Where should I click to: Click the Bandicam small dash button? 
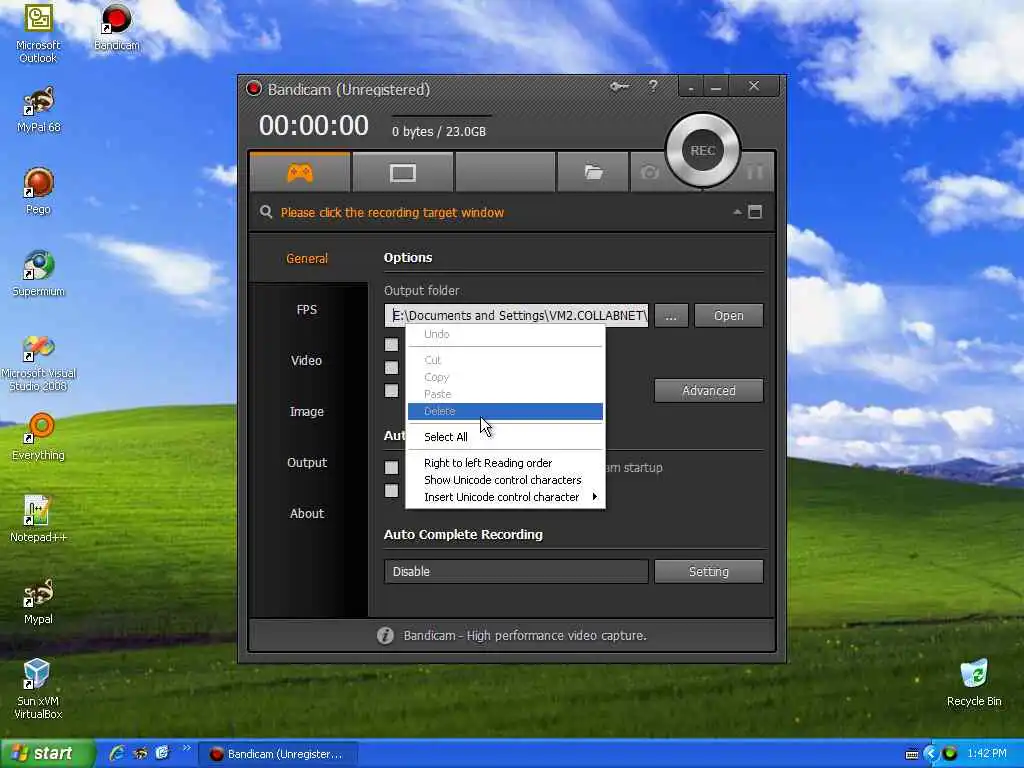pyautogui.click(x=690, y=87)
